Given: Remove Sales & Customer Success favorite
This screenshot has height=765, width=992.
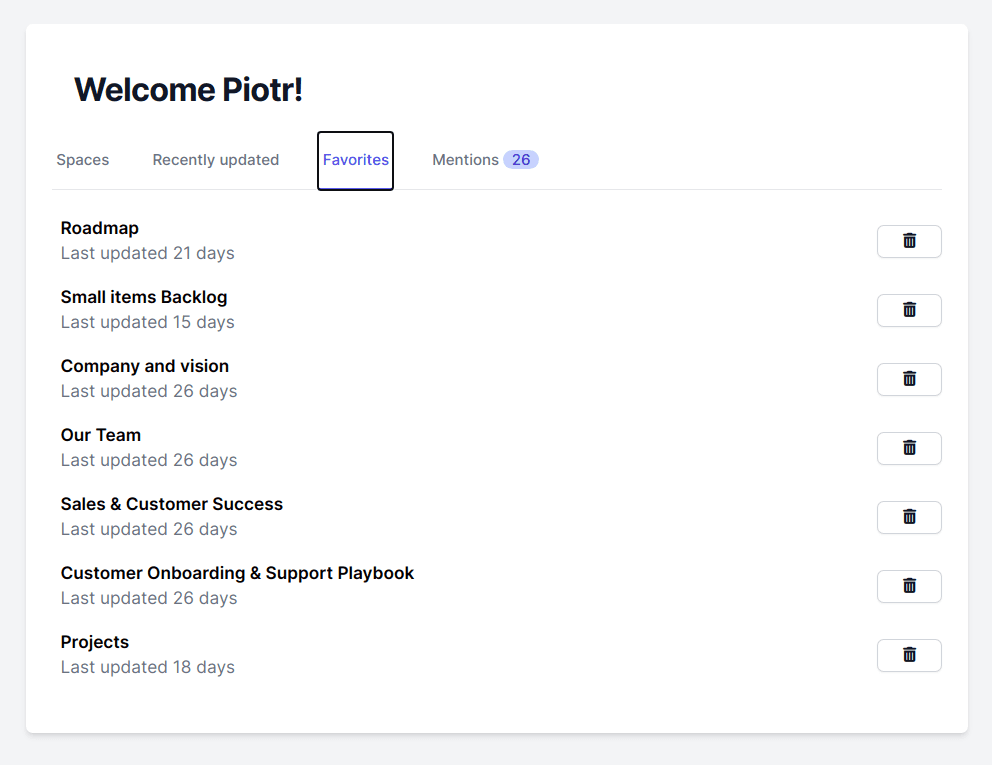Looking at the screenshot, I should 909,517.
